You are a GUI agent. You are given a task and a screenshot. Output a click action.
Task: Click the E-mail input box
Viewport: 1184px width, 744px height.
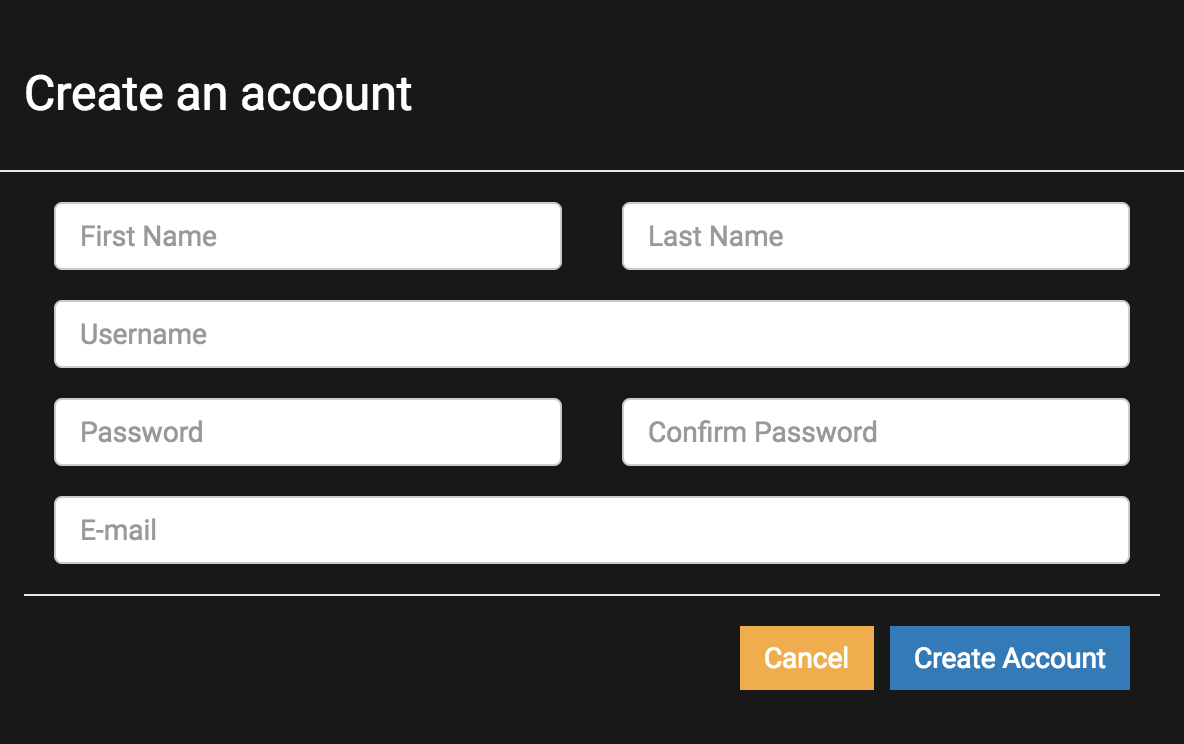point(592,529)
